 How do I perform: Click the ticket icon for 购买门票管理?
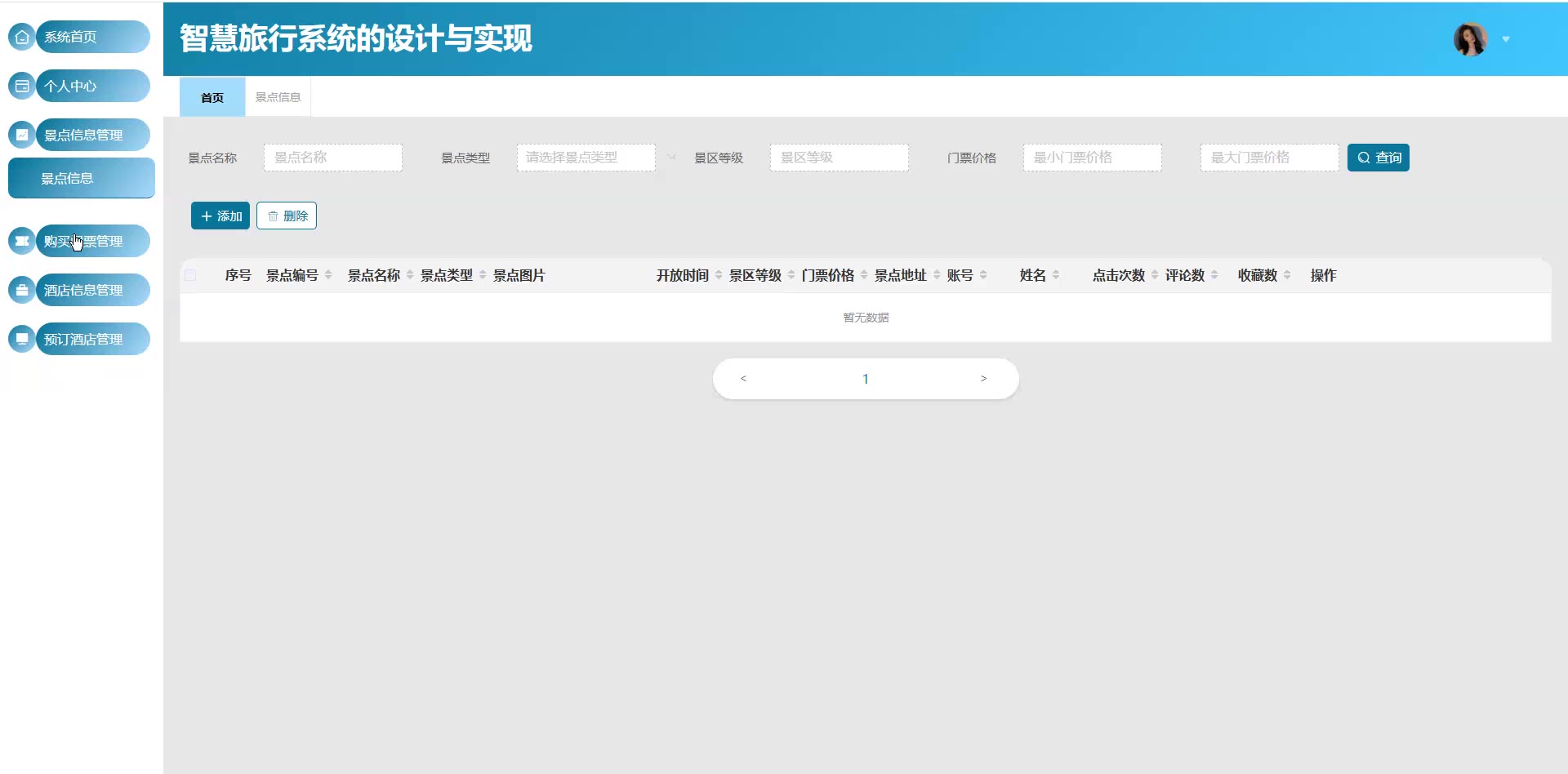click(x=22, y=241)
